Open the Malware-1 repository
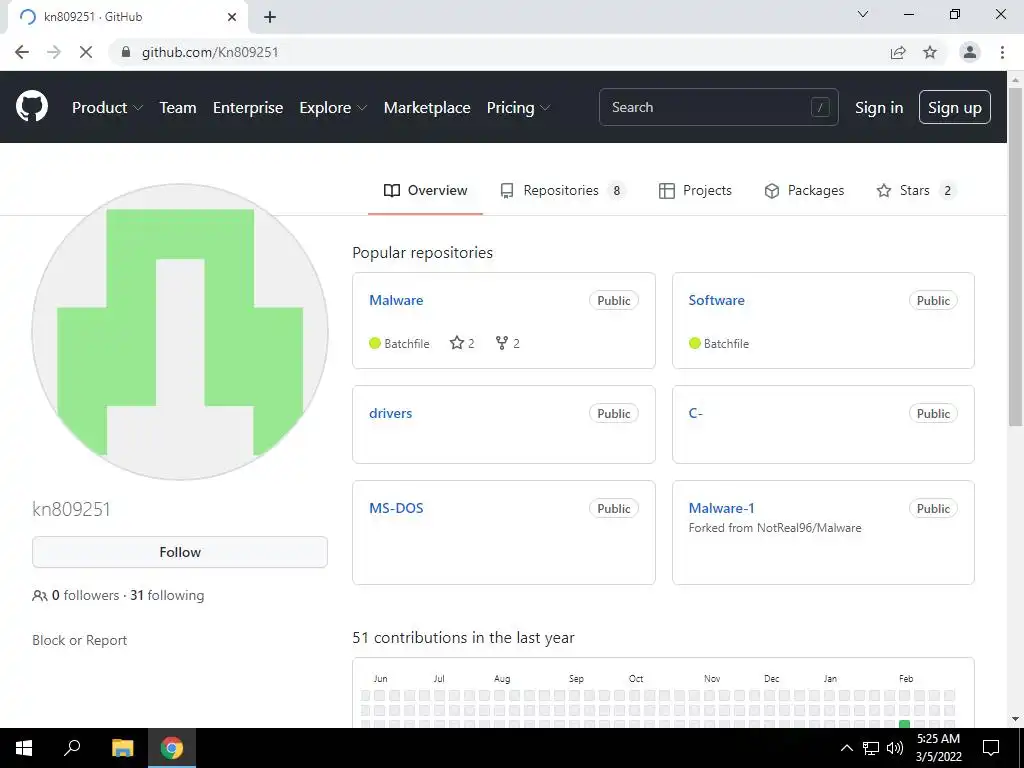 pos(722,508)
